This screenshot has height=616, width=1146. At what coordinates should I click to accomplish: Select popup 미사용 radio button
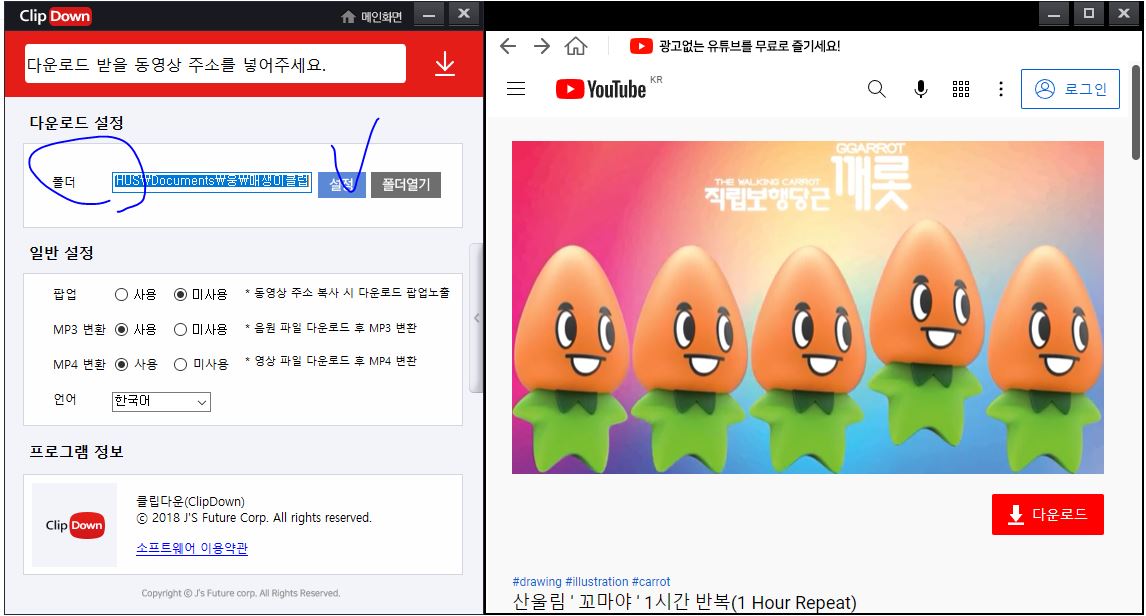(180, 294)
